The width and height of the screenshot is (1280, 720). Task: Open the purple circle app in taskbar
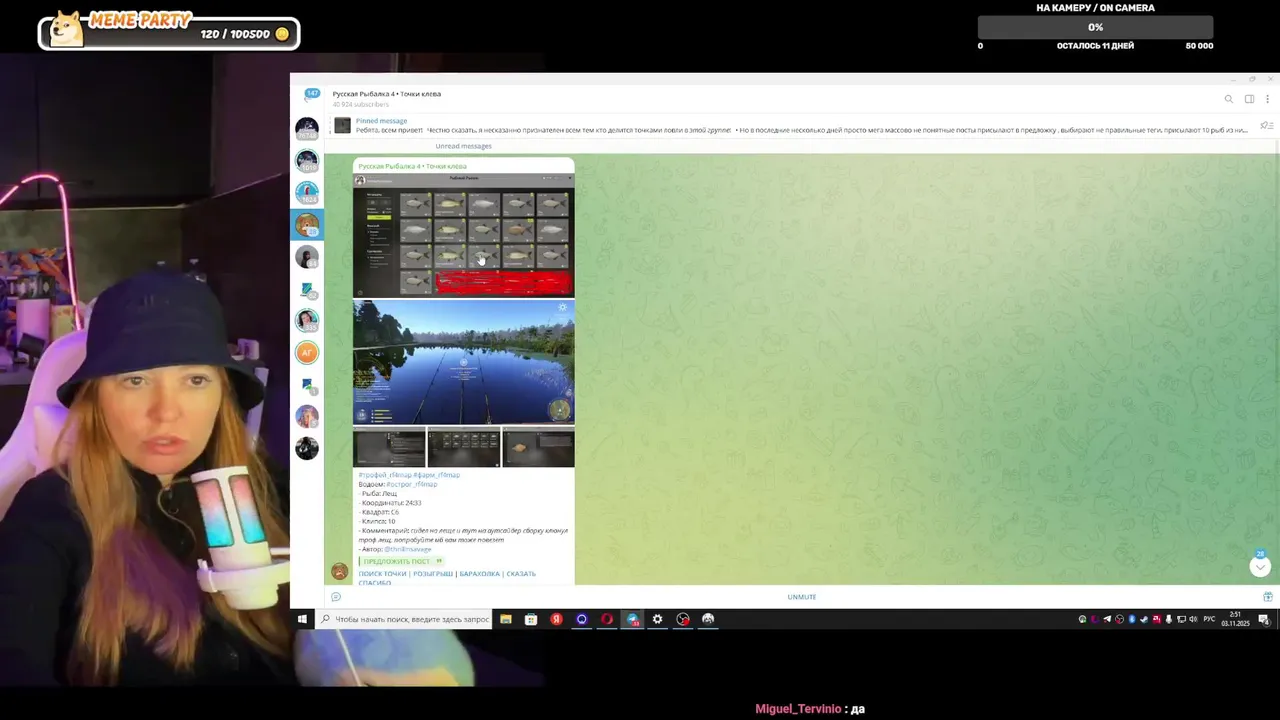point(582,619)
